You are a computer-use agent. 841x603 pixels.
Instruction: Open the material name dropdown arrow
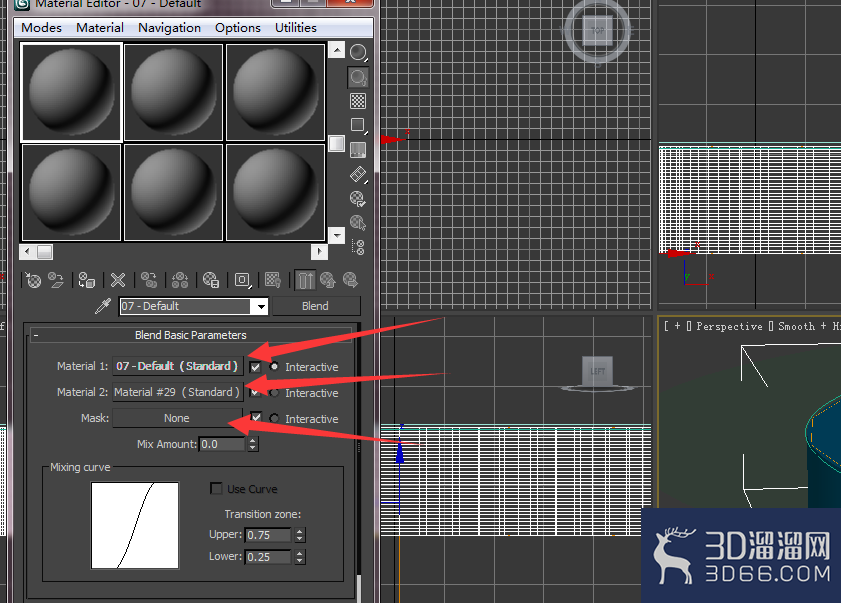tap(261, 306)
